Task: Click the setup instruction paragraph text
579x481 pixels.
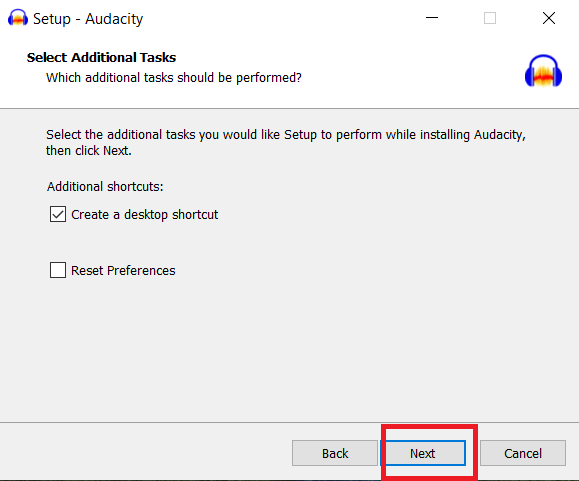Action: (x=286, y=142)
